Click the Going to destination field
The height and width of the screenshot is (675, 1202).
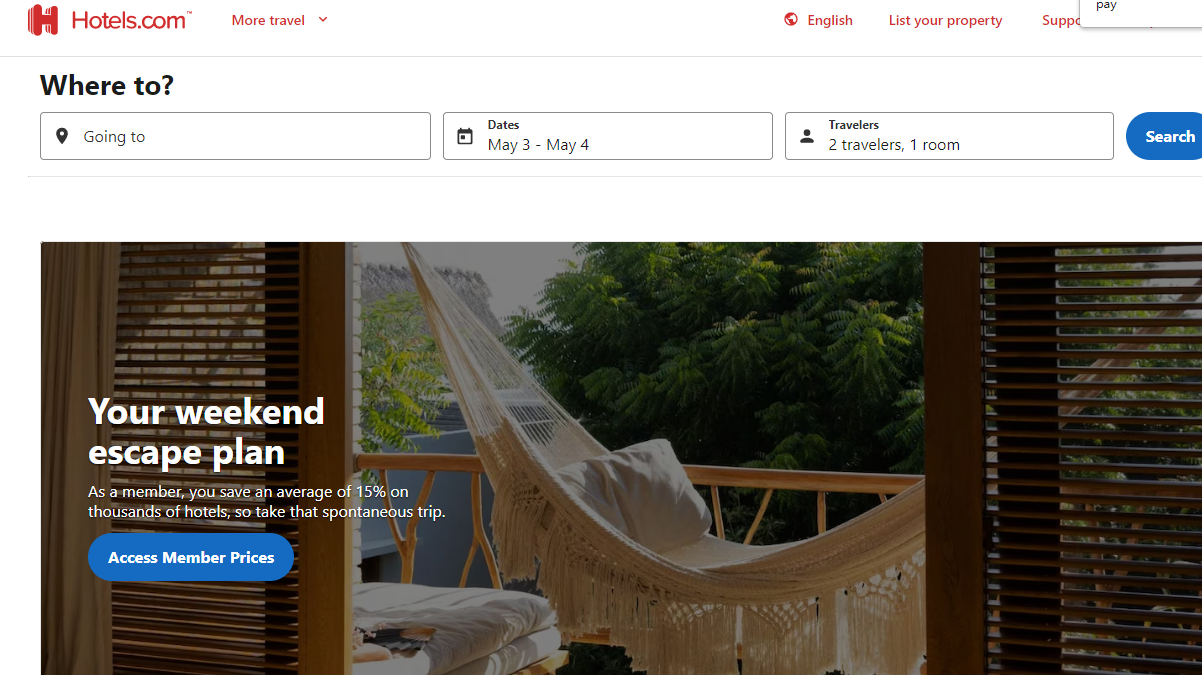pos(235,136)
